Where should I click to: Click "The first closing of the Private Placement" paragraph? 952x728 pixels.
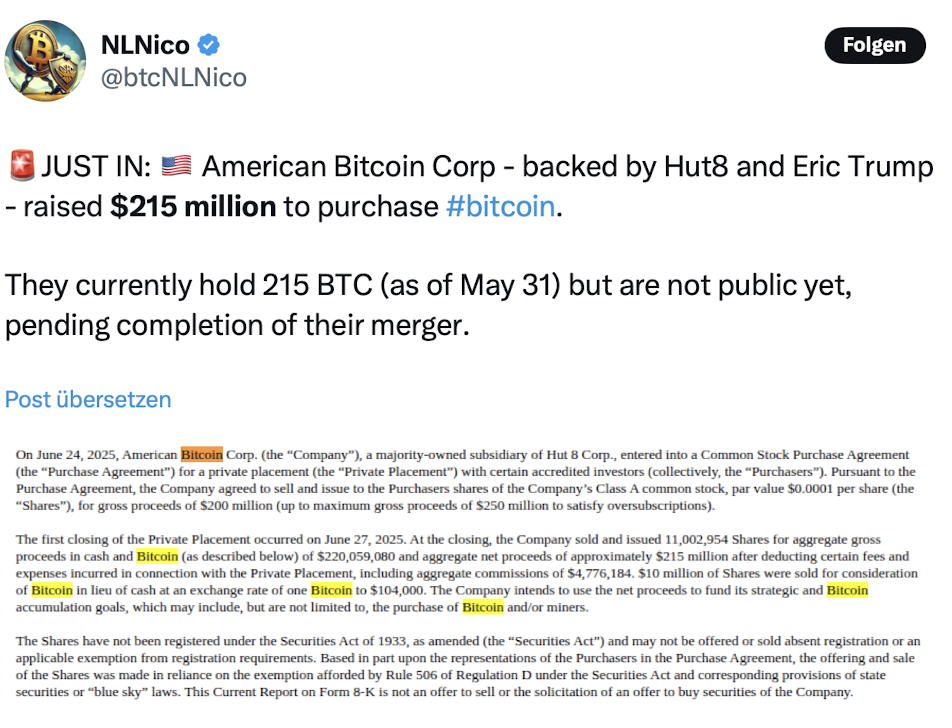[467, 573]
